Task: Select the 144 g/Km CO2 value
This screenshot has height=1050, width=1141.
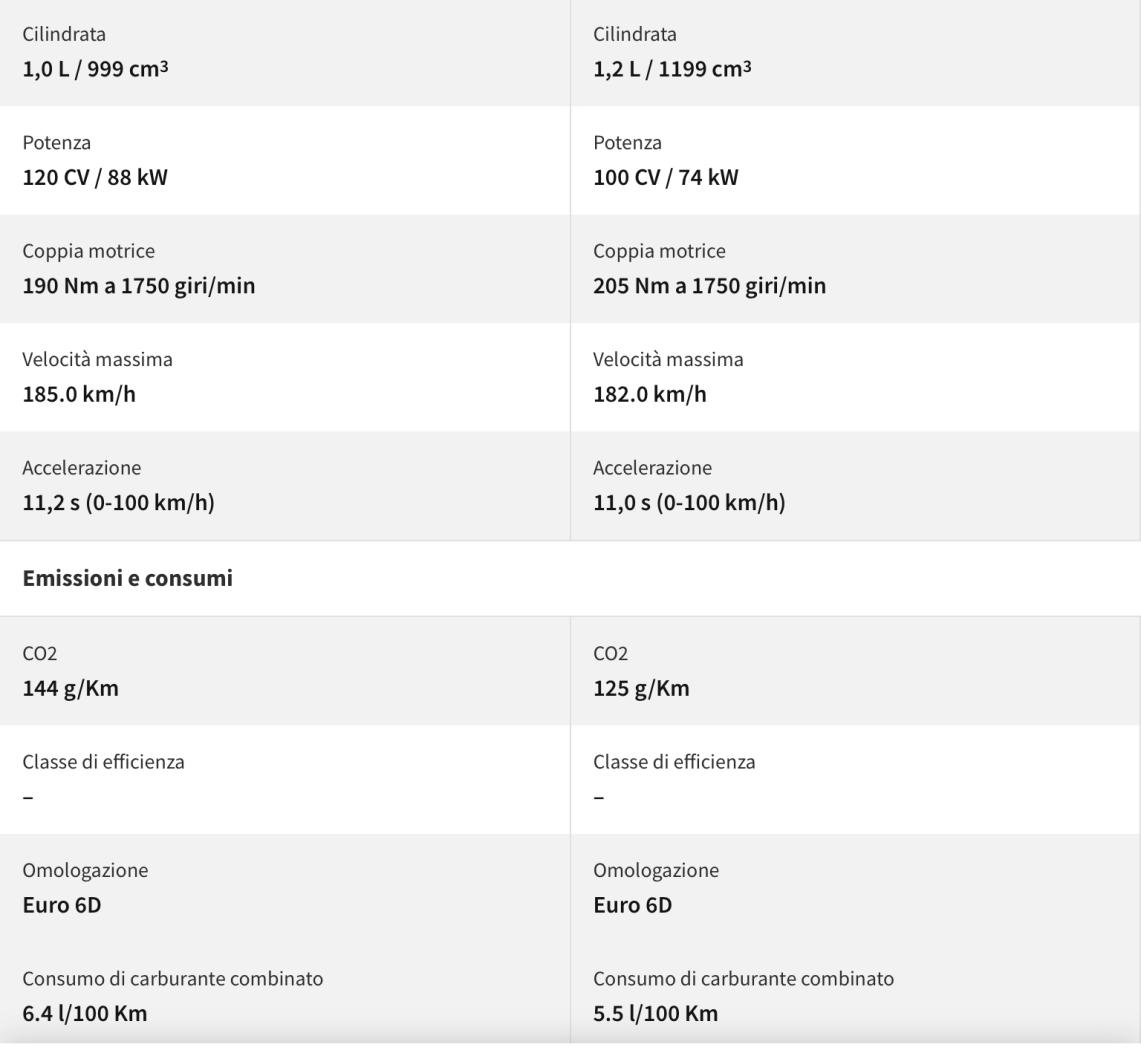Action: [x=71, y=688]
